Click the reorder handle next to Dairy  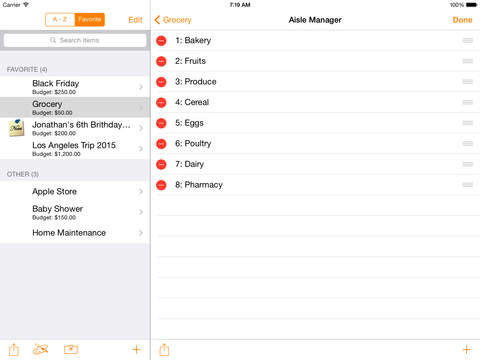tap(468, 164)
